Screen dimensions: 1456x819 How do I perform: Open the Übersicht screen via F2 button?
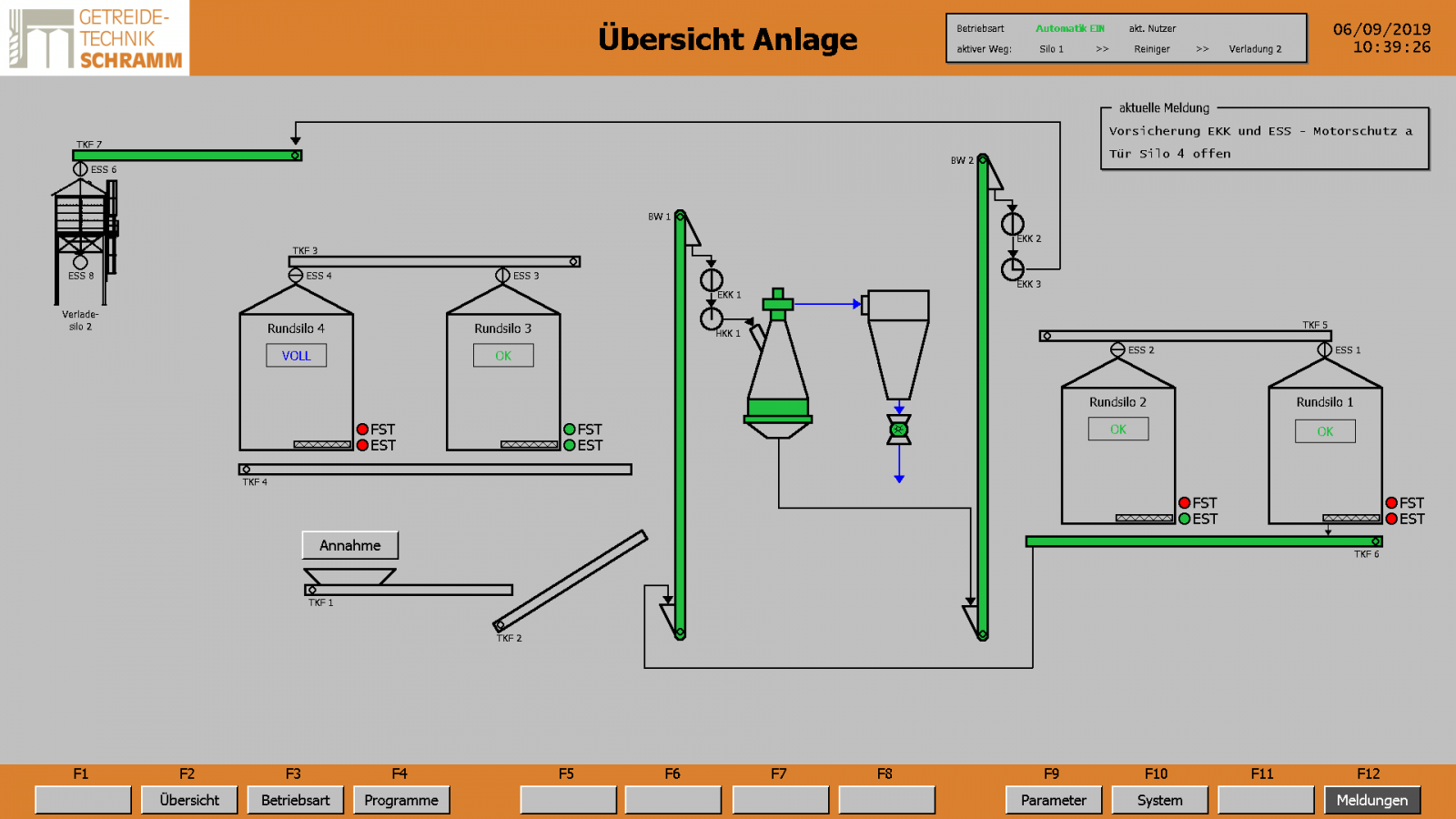(x=189, y=800)
